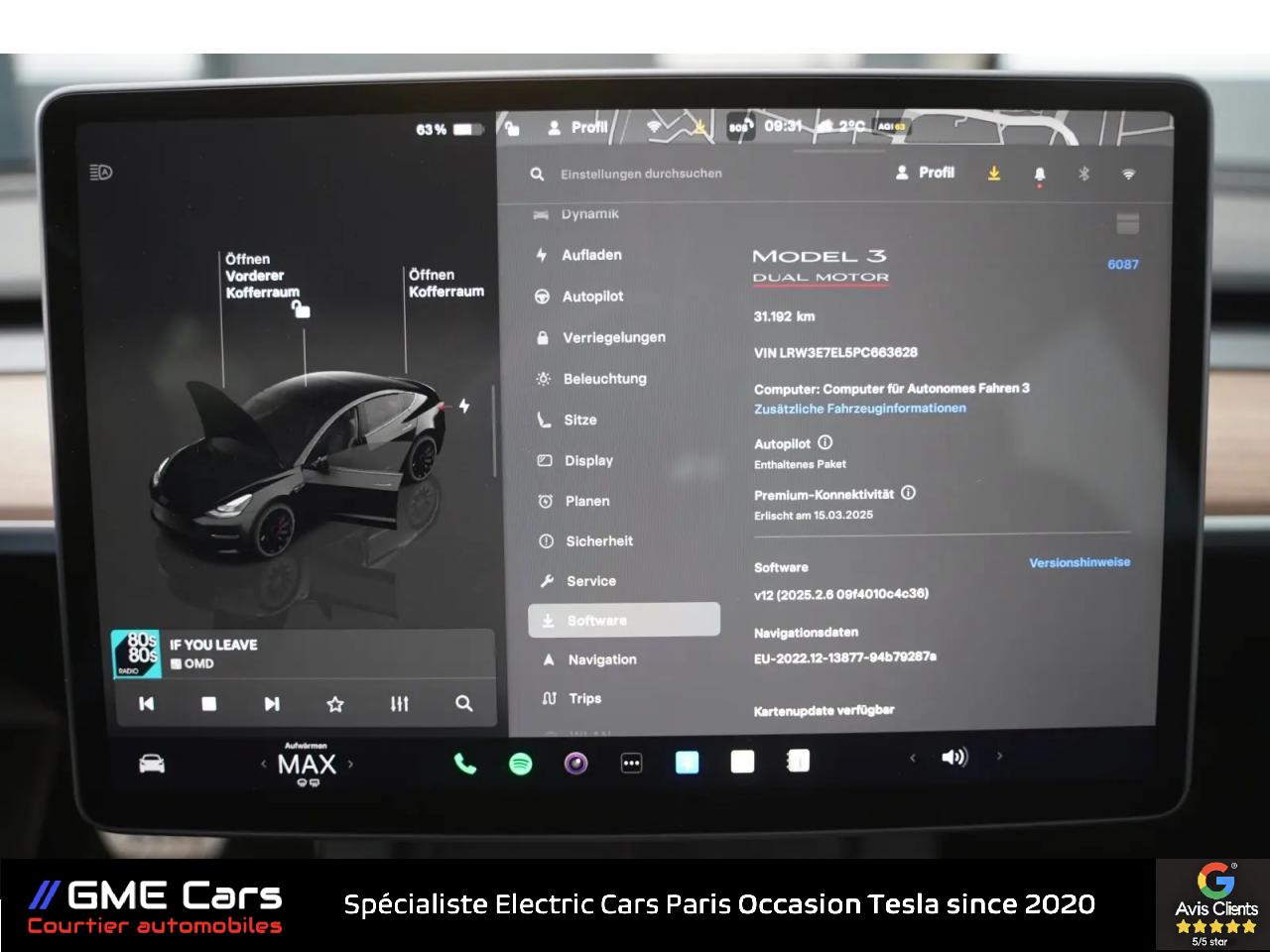The height and width of the screenshot is (952, 1270).
Task: Tap the unlock icon near the frunk label
Action: click(x=301, y=309)
